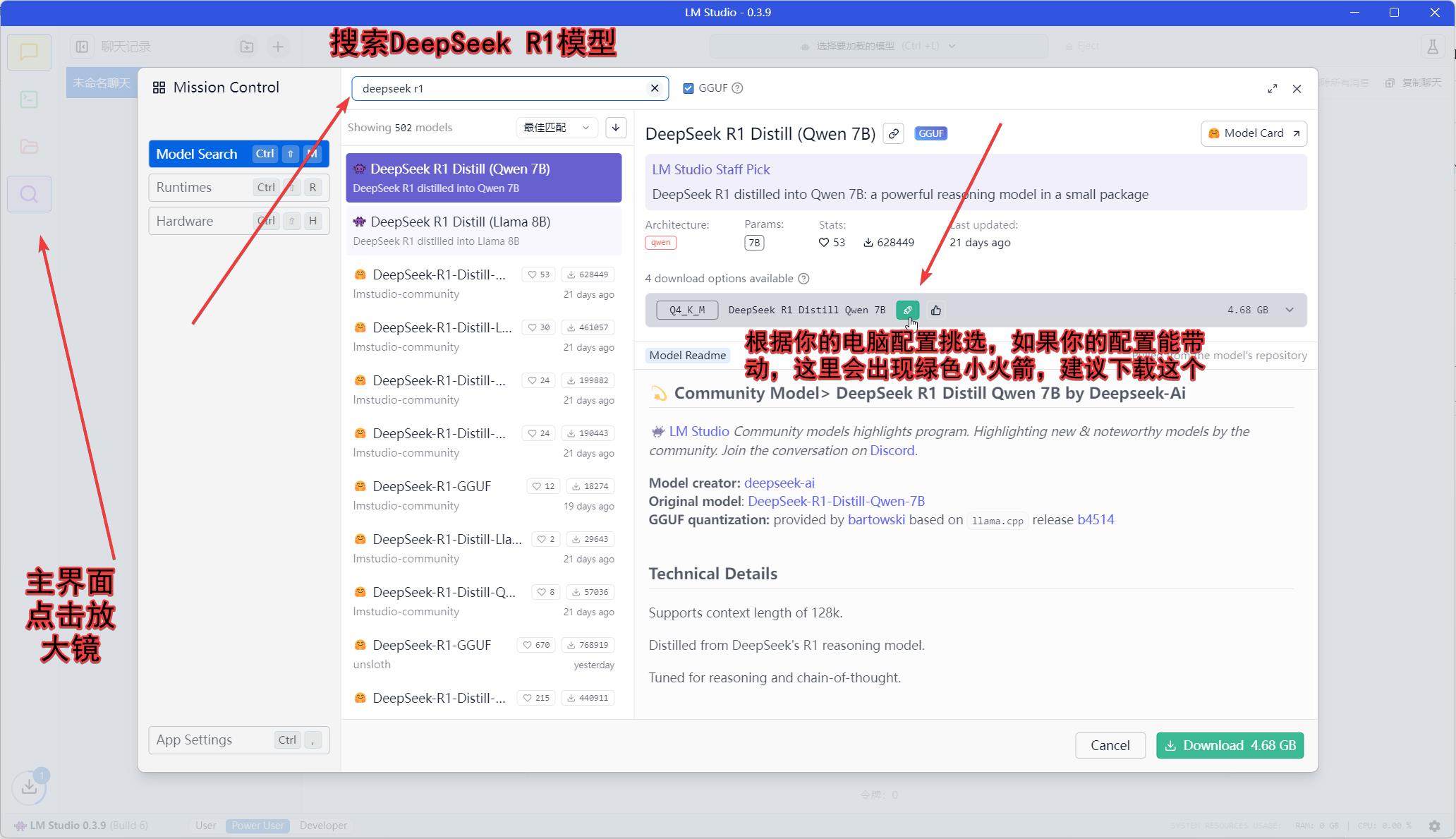Click the green rocket icon on Q4_K_M
This screenshot has width=1456, height=839.
click(x=907, y=310)
